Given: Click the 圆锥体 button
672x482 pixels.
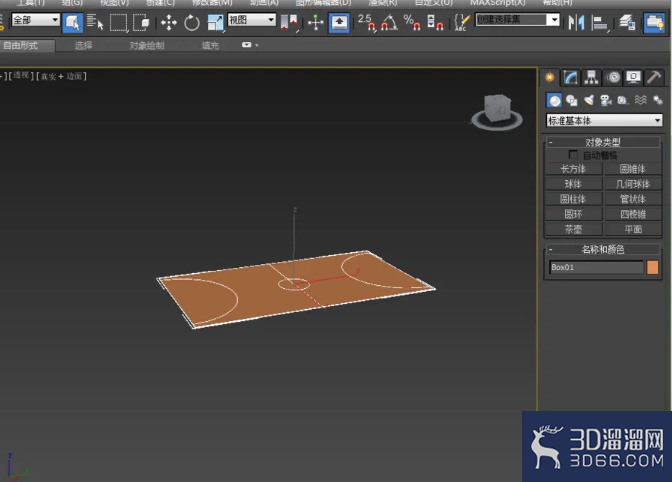Looking at the screenshot, I should 633,169.
